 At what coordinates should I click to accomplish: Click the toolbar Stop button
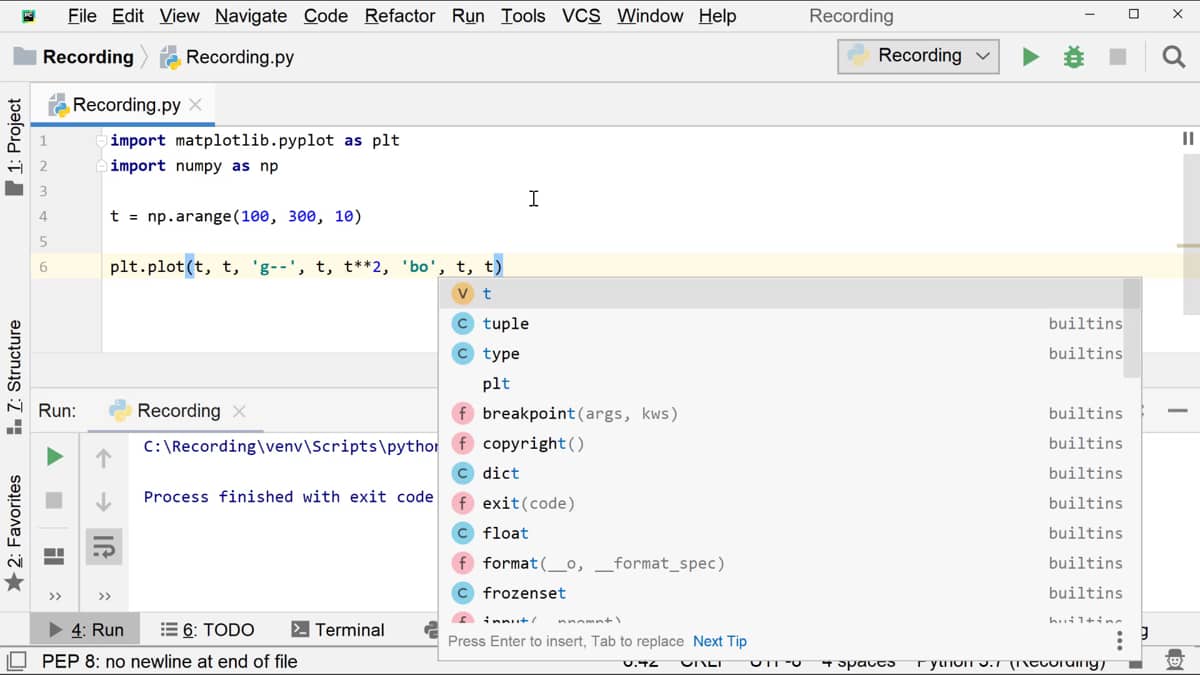tap(1118, 57)
